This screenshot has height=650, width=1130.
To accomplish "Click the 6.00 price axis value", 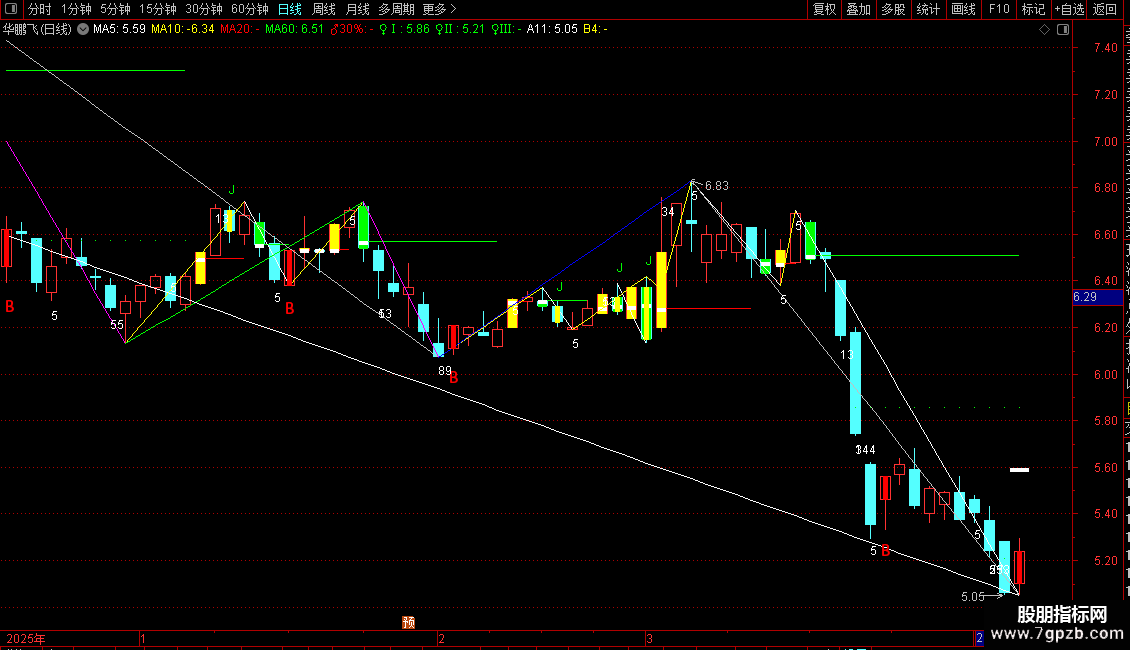I will point(1105,375).
